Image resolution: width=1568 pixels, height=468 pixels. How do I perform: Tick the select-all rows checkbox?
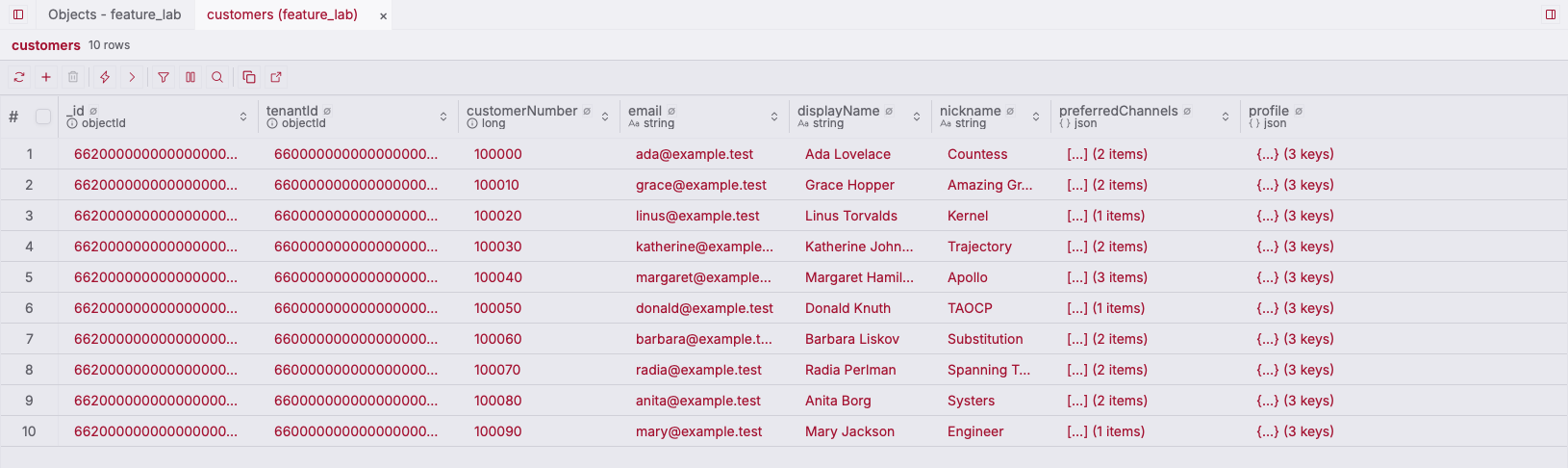[43, 117]
